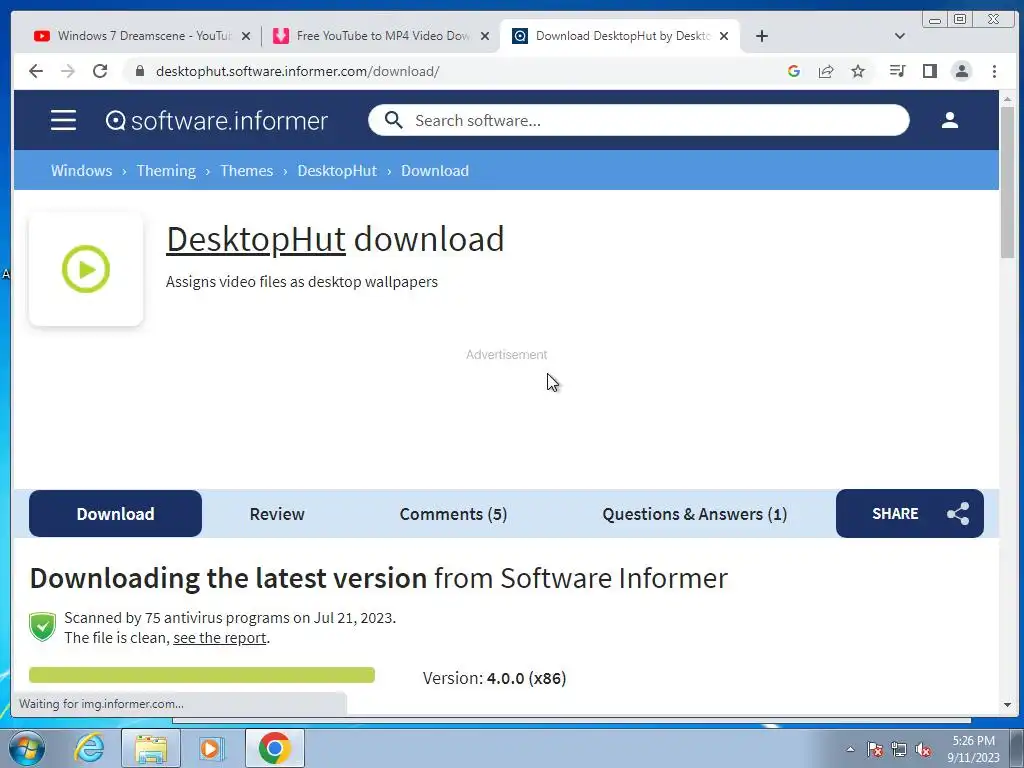
Task: Open Windows Explorer folder on taskbar
Action: point(151,749)
